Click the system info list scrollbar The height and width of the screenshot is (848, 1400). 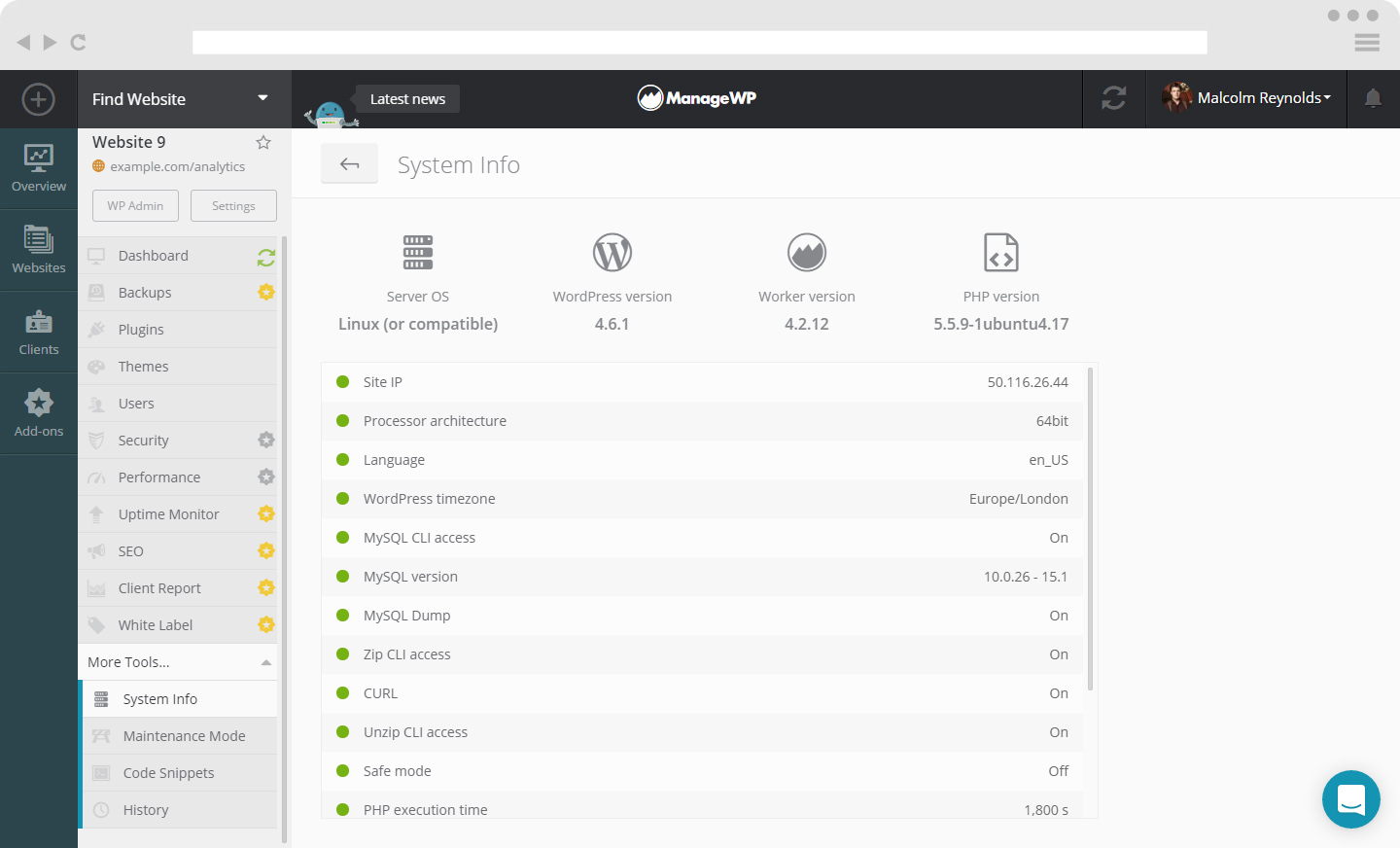(1090, 529)
